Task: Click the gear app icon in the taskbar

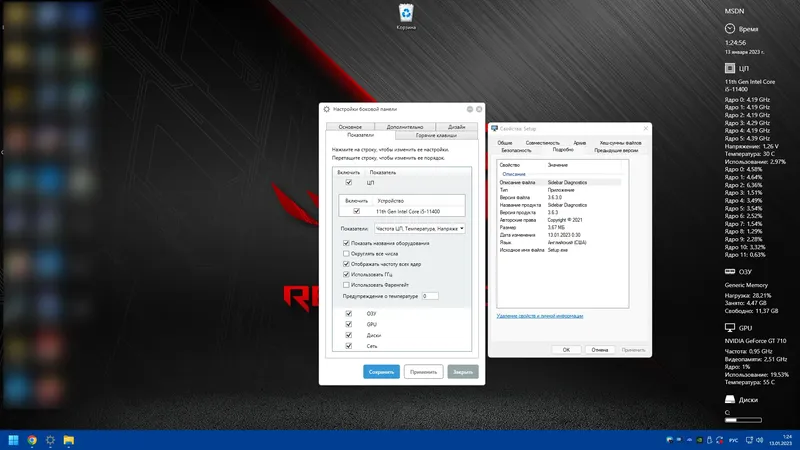Action: tap(50, 440)
